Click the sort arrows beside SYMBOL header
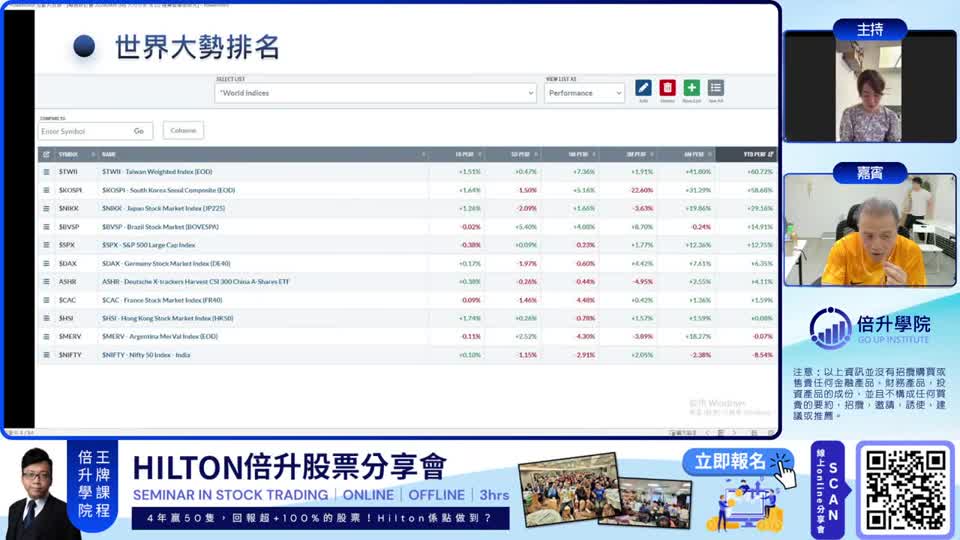Screen dimensions: 960x540 tap(93, 154)
